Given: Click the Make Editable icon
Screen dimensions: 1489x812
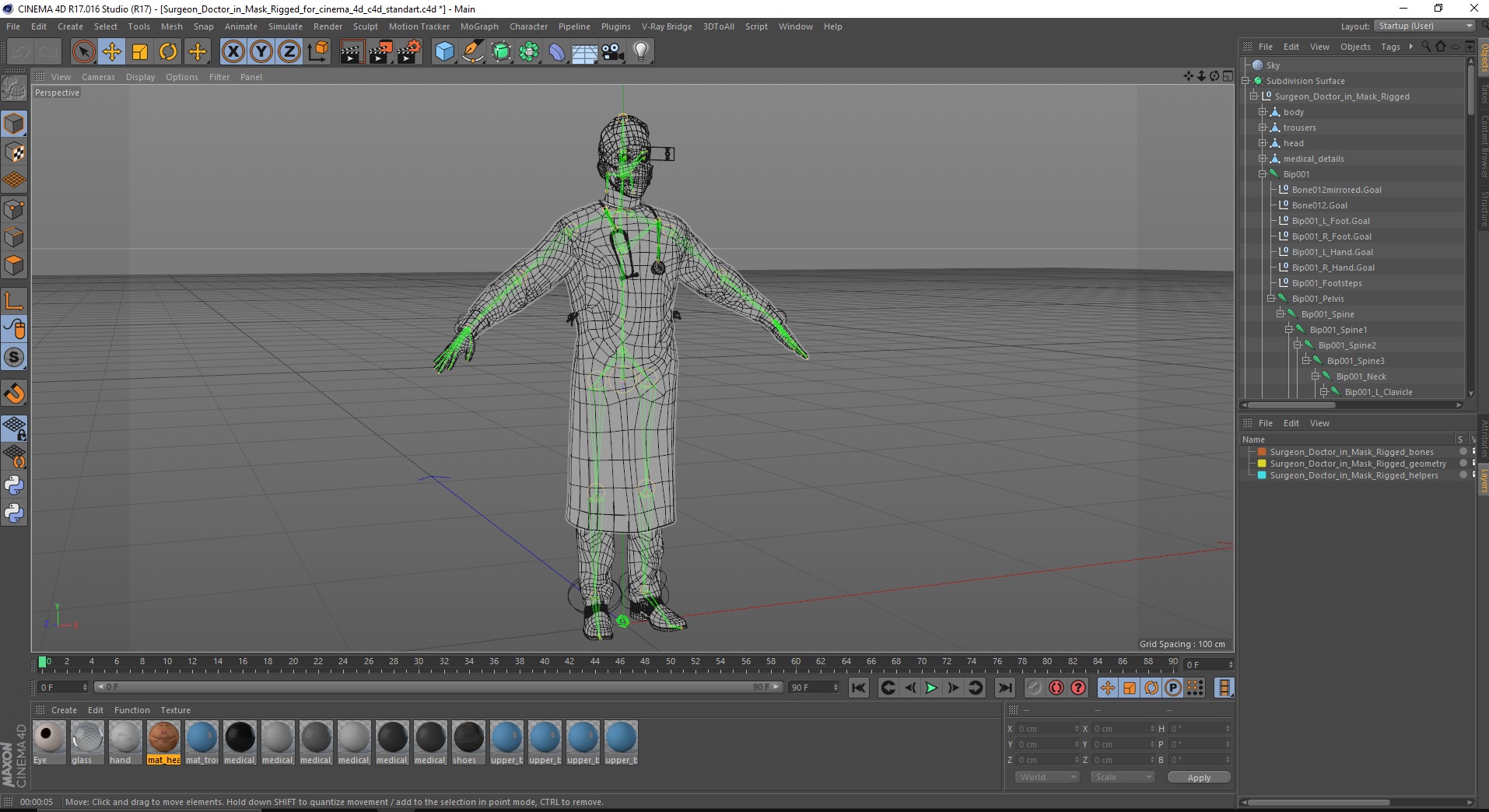Looking at the screenshot, I should (14, 89).
